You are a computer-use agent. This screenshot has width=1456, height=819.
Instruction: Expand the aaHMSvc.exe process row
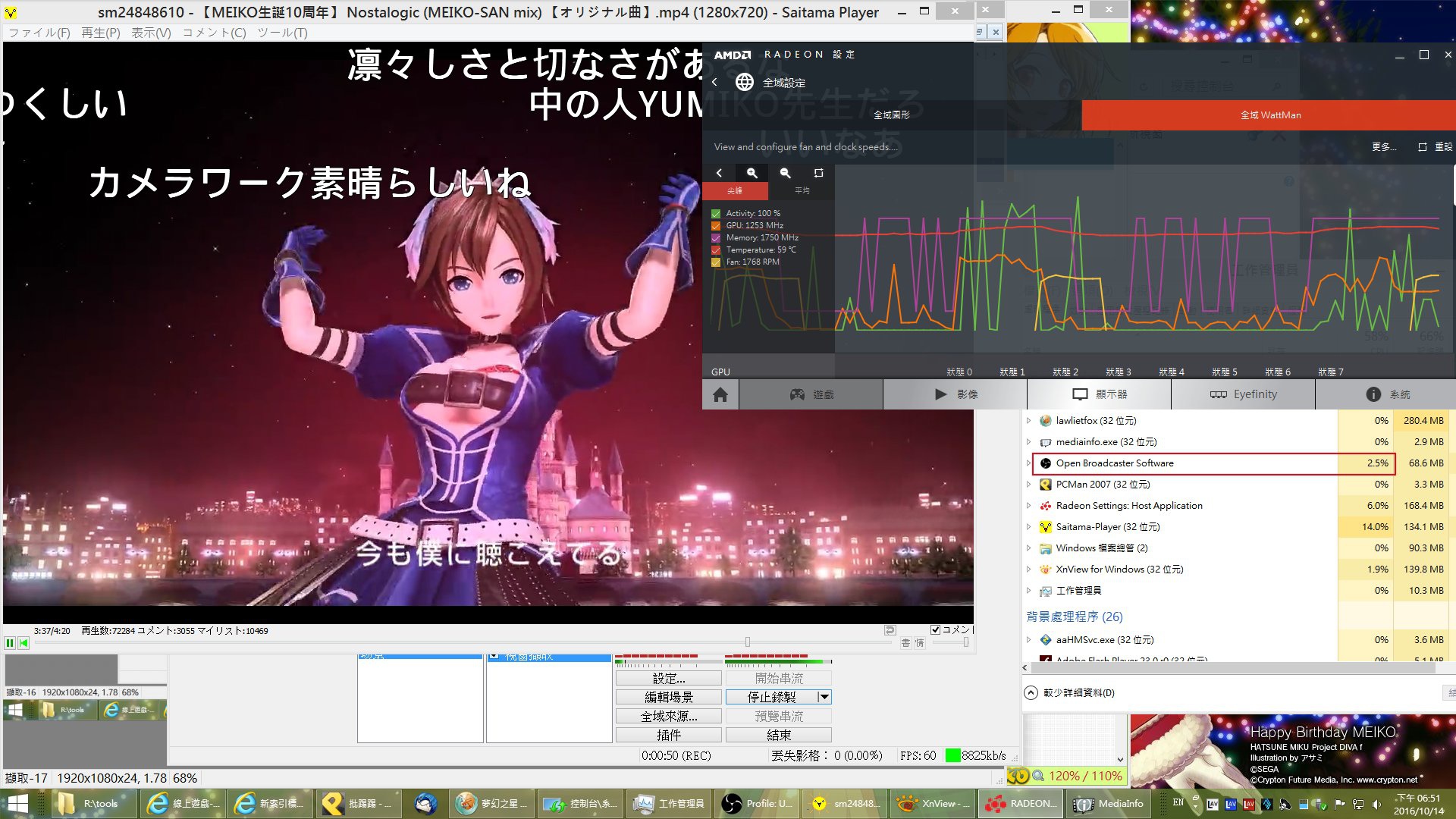point(1029,640)
